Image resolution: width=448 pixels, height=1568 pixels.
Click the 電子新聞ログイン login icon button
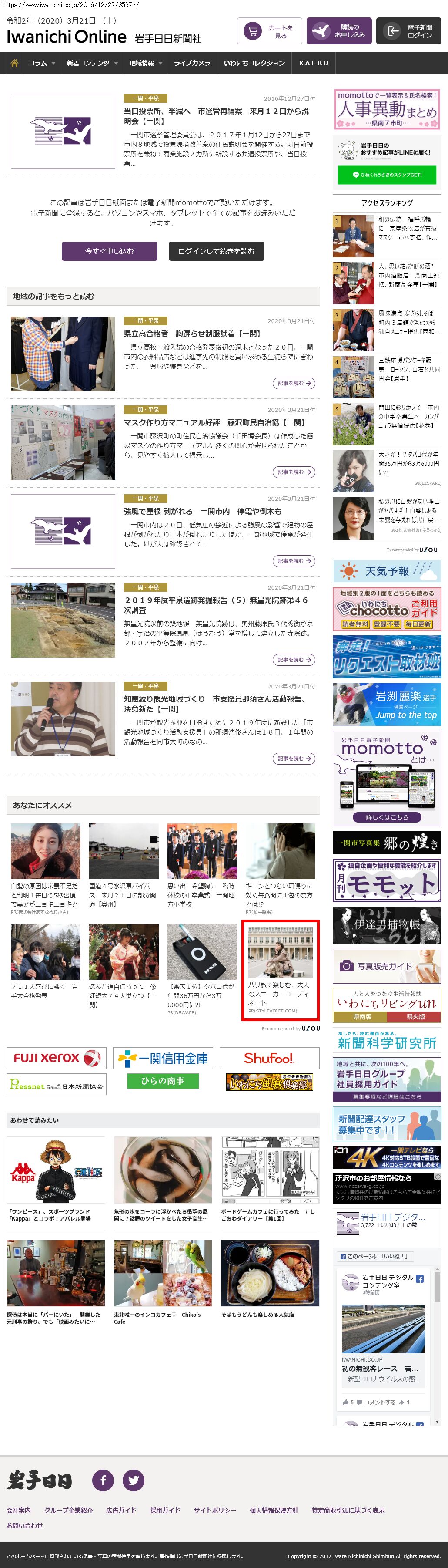[408, 31]
